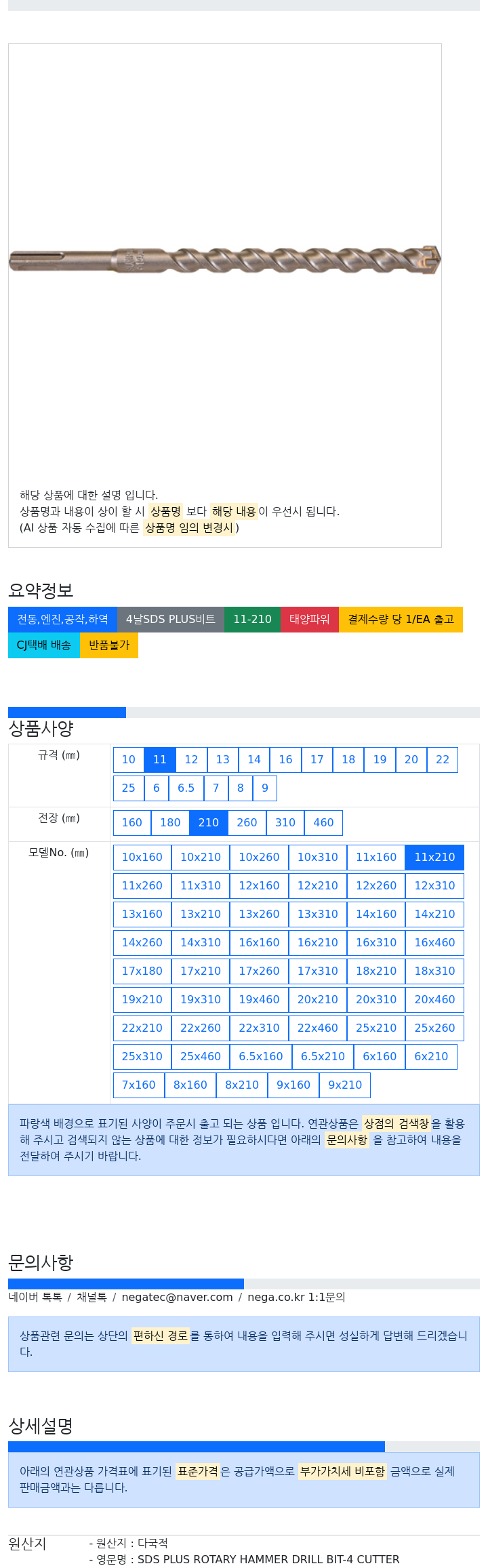Screen dimensions: 488x1568
Task: Select the 12 mm diameter option
Action: click(191, 759)
